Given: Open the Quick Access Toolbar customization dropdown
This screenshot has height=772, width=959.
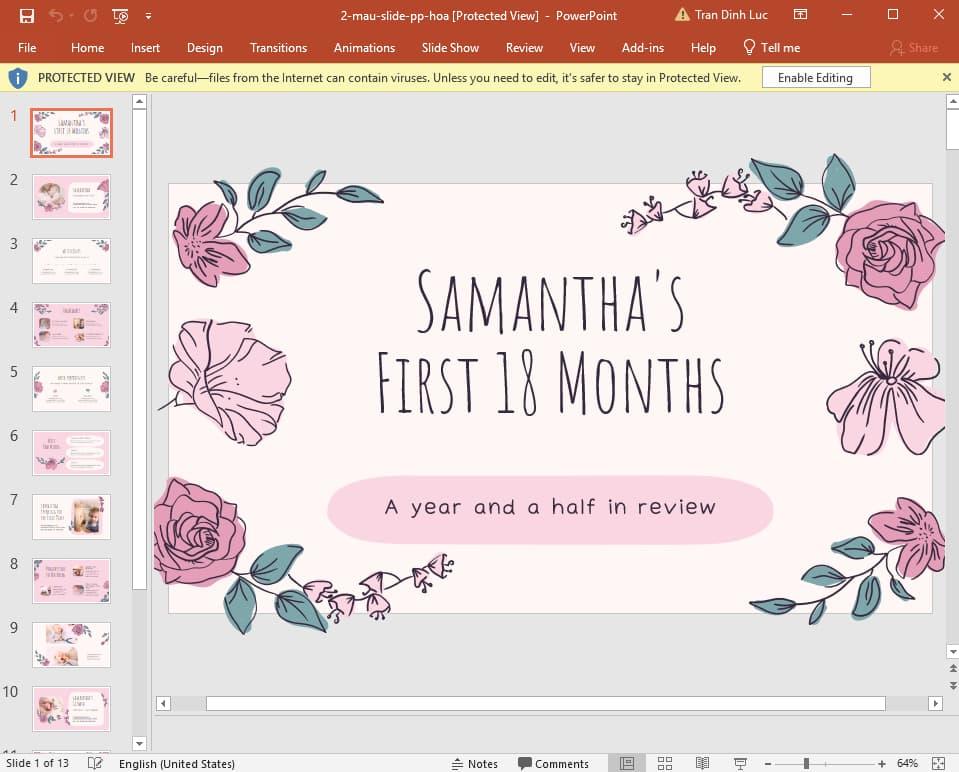Looking at the screenshot, I should (146, 15).
